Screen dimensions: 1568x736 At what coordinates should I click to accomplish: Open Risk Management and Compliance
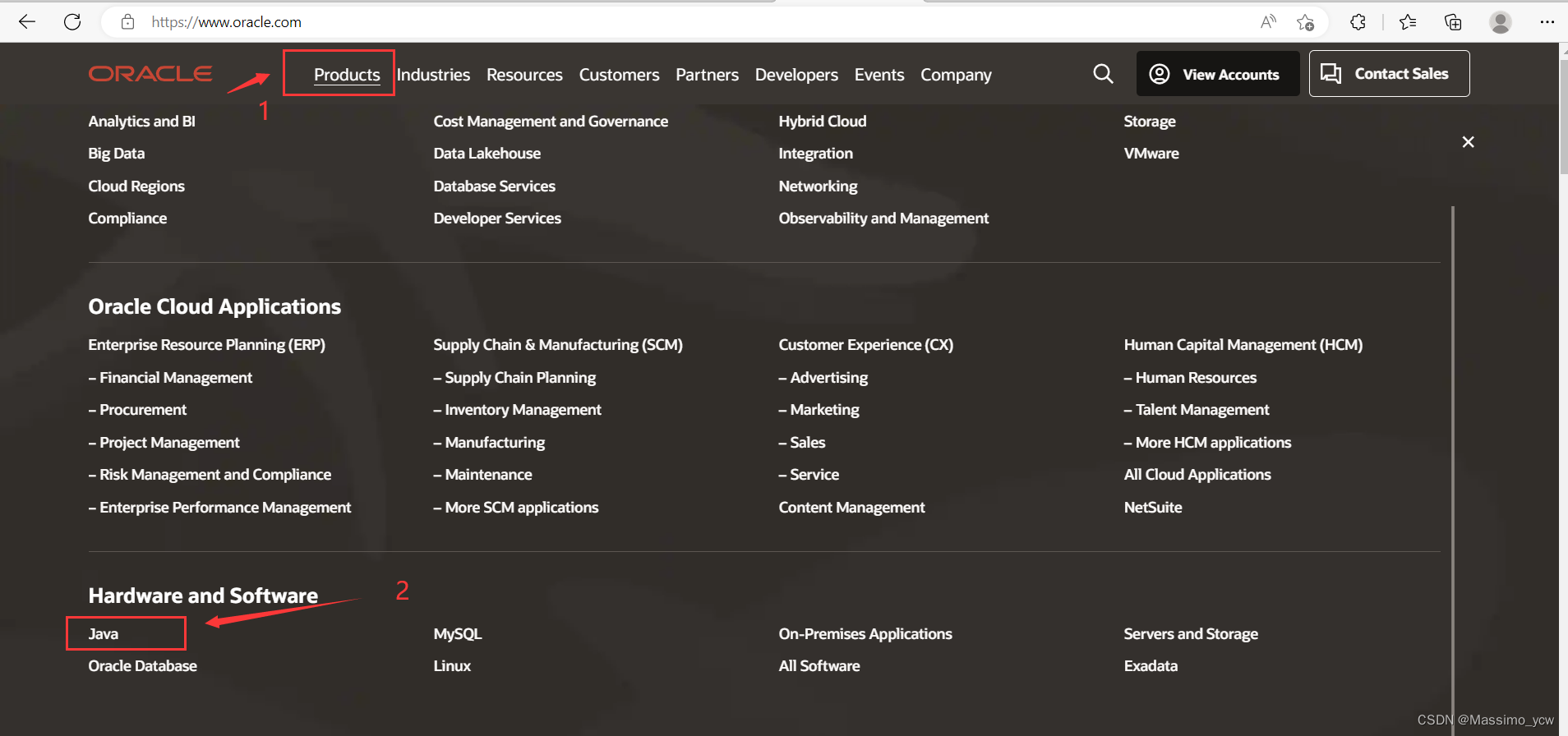210,475
